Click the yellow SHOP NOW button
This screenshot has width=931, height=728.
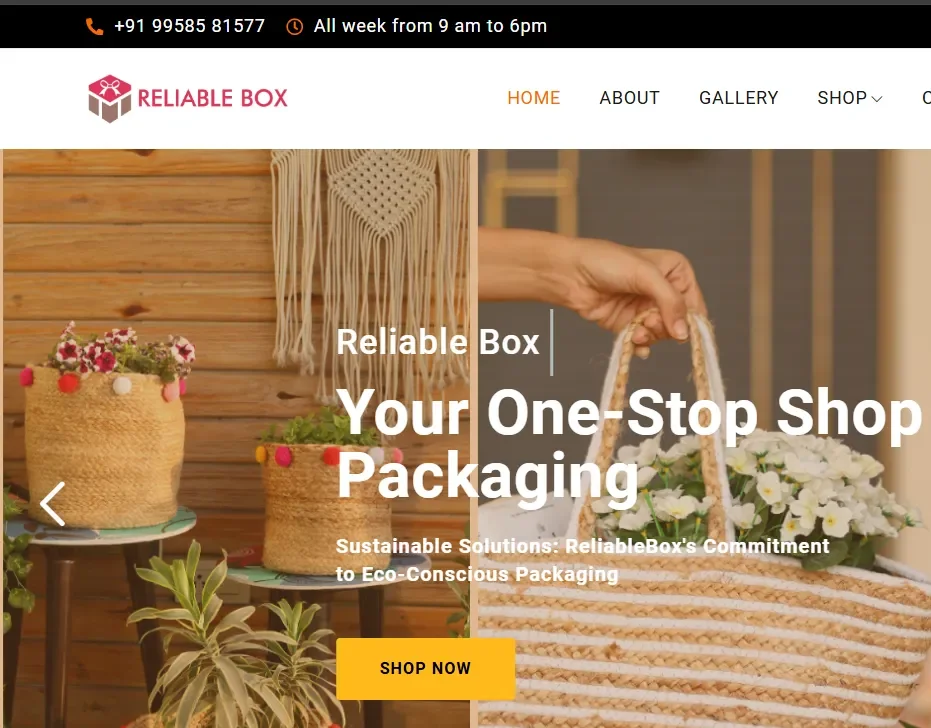426,669
